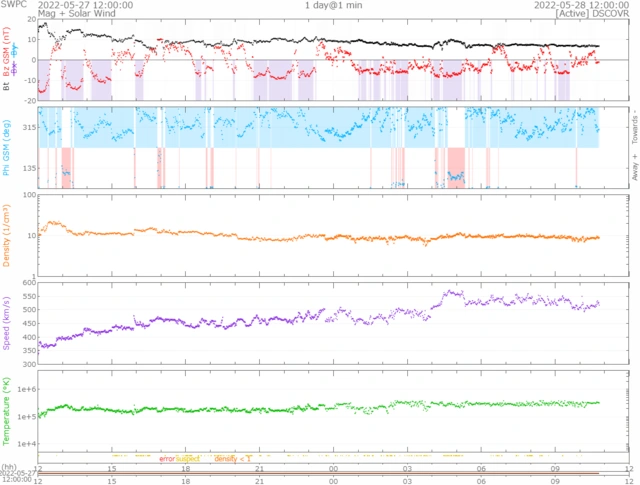Click the 00 hour tick on time axis
The image size is (640, 485).
point(333,468)
